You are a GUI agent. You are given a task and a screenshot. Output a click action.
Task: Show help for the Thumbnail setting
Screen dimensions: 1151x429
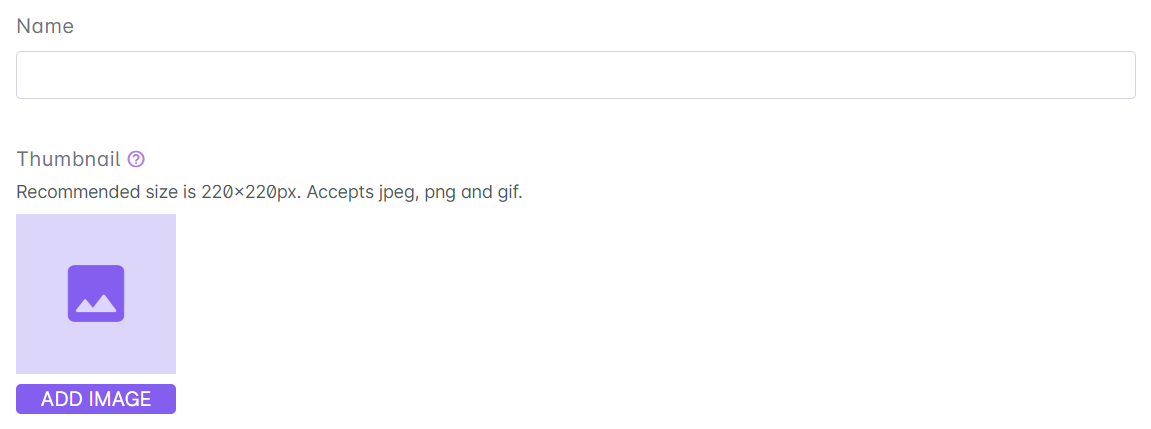137,159
